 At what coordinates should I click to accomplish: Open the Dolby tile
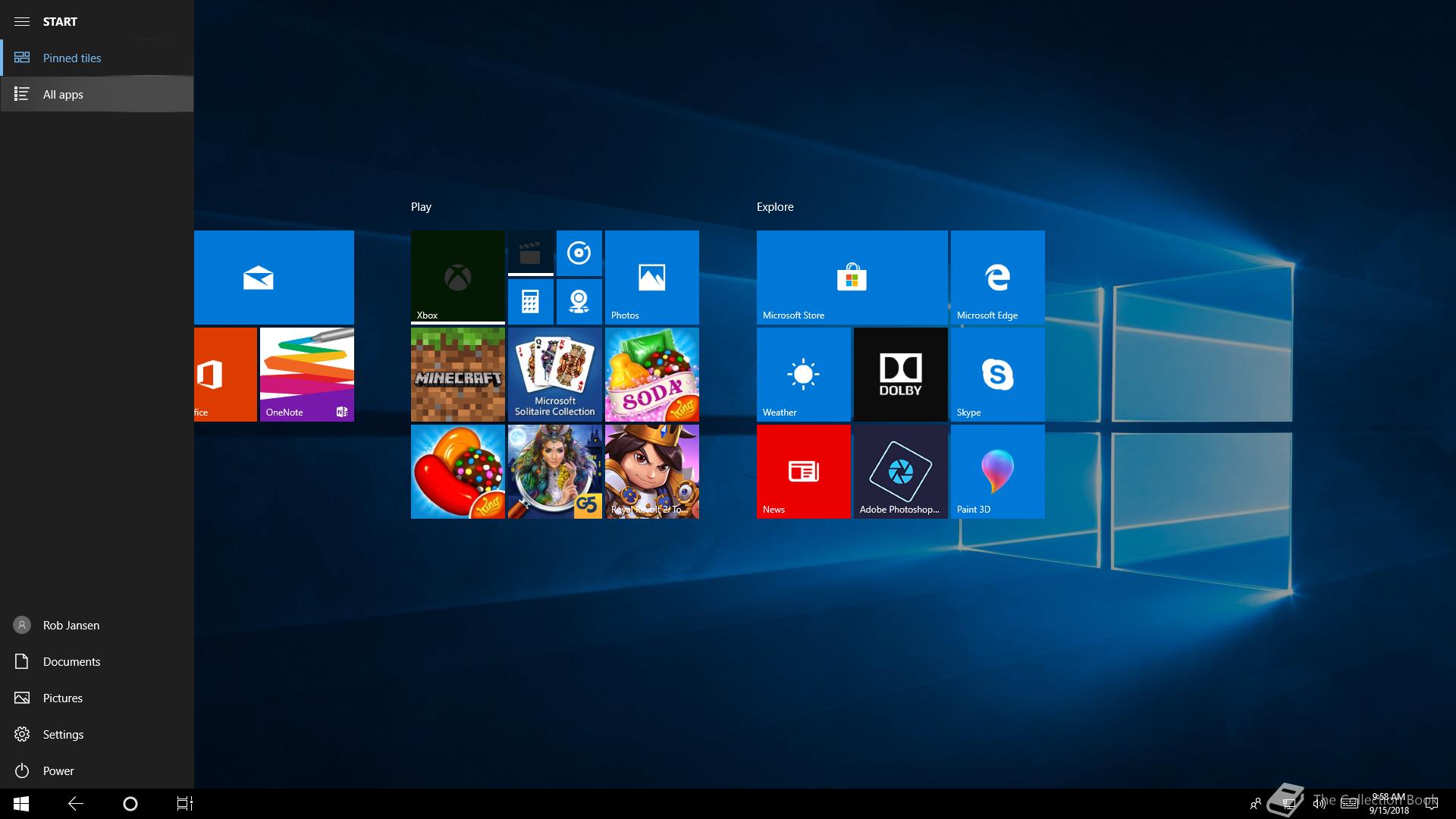pos(901,375)
